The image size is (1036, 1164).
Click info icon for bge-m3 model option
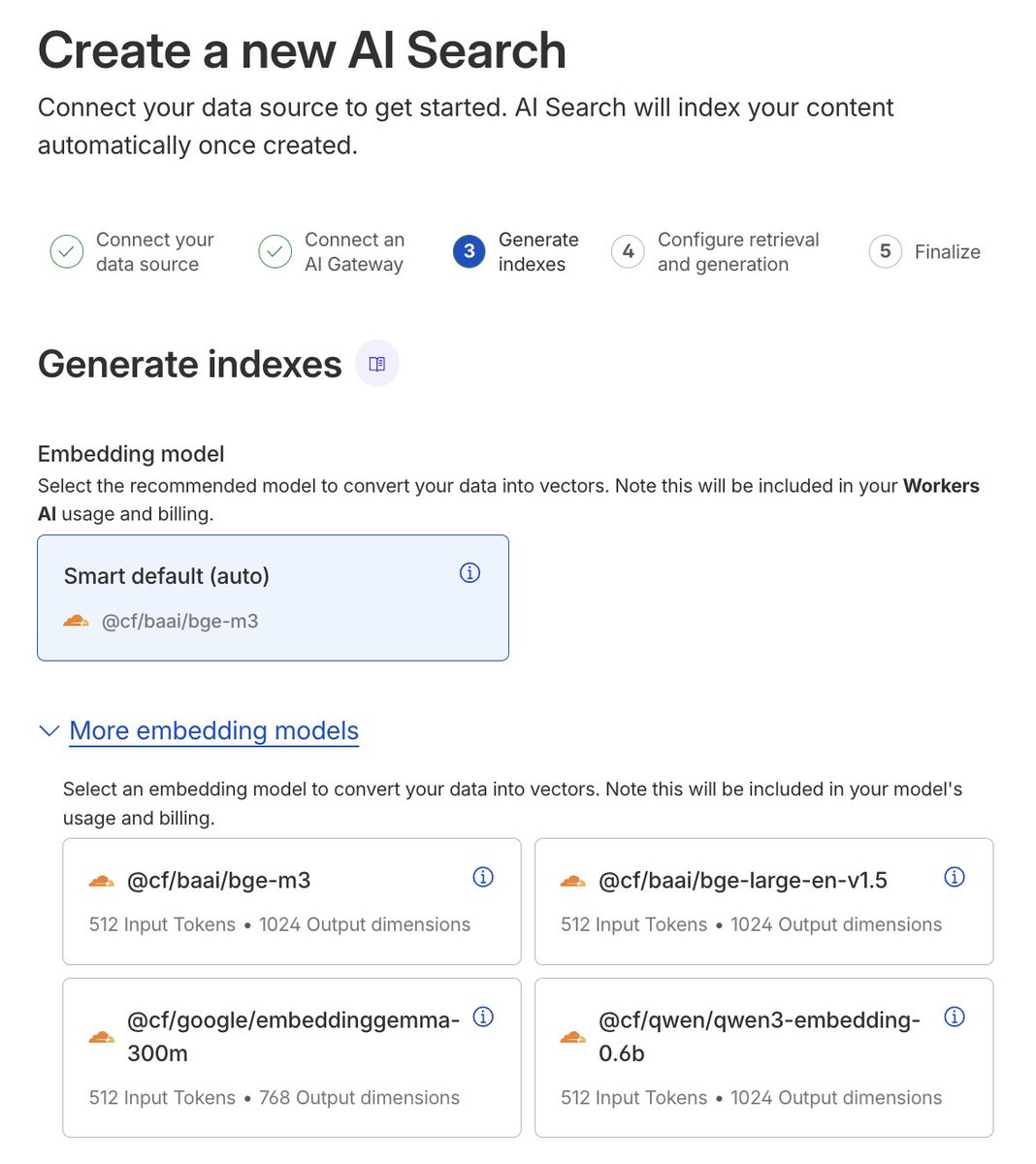(483, 877)
